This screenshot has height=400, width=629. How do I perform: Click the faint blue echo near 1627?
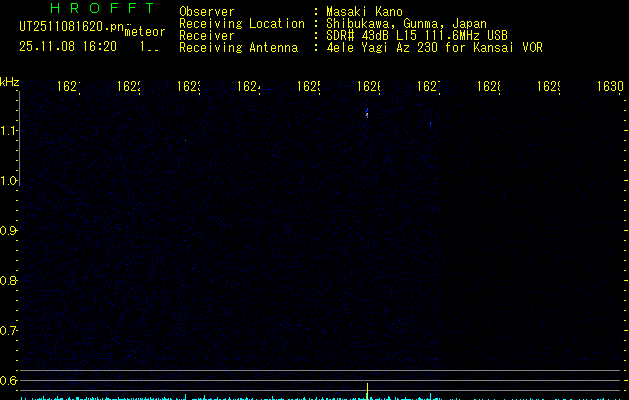click(430, 124)
